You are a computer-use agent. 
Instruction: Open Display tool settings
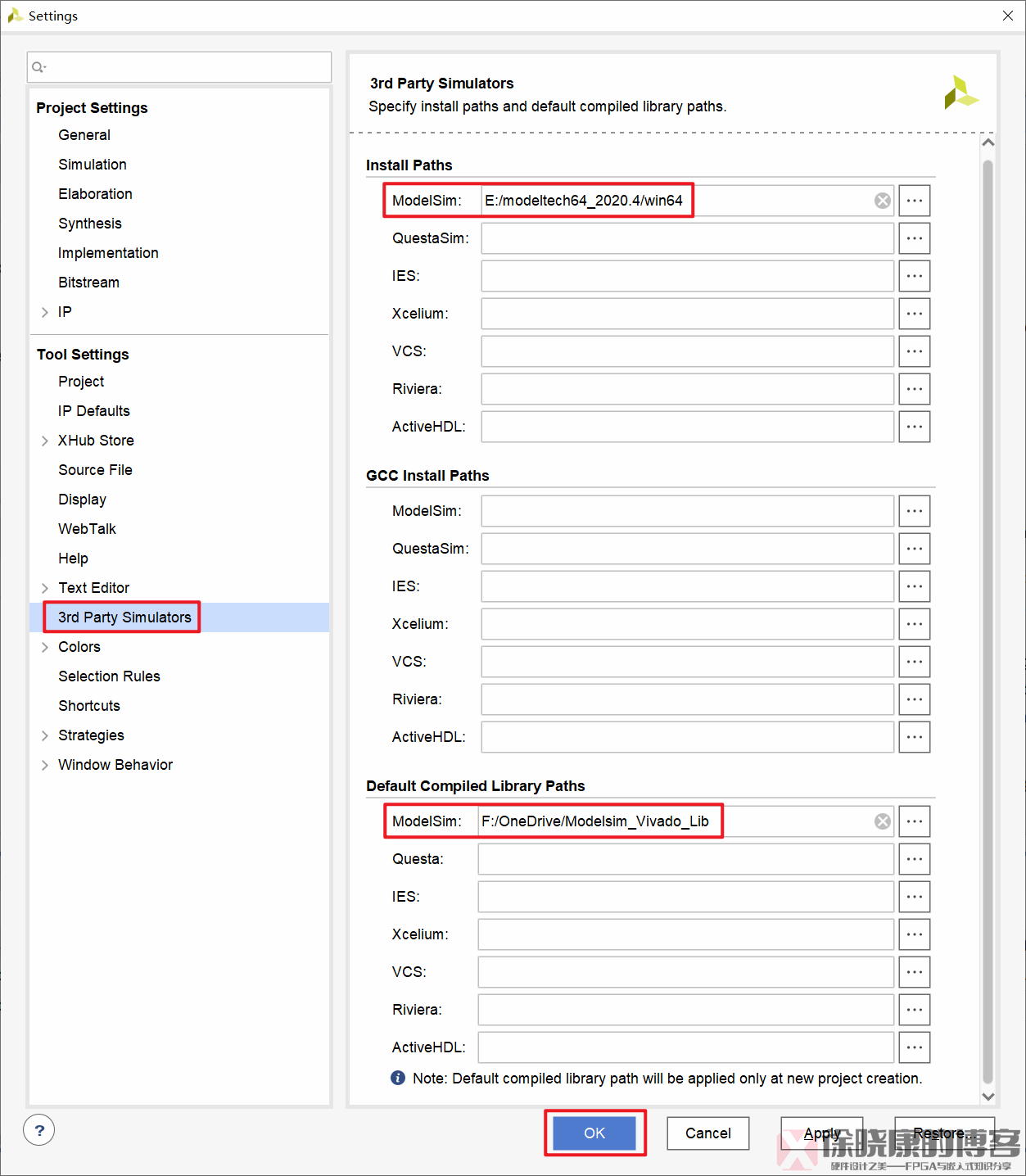click(x=82, y=500)
